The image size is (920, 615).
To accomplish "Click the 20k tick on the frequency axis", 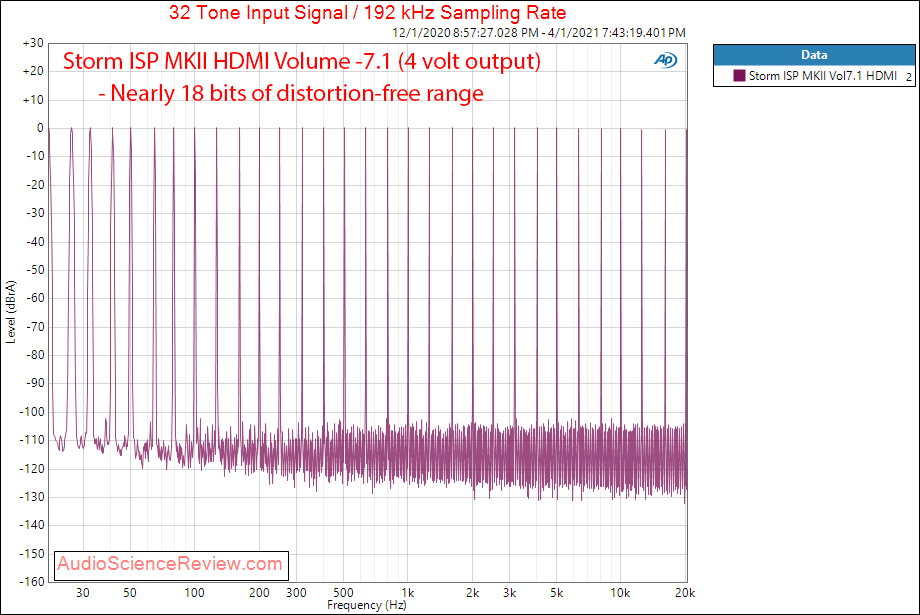I will coord(685,593).
